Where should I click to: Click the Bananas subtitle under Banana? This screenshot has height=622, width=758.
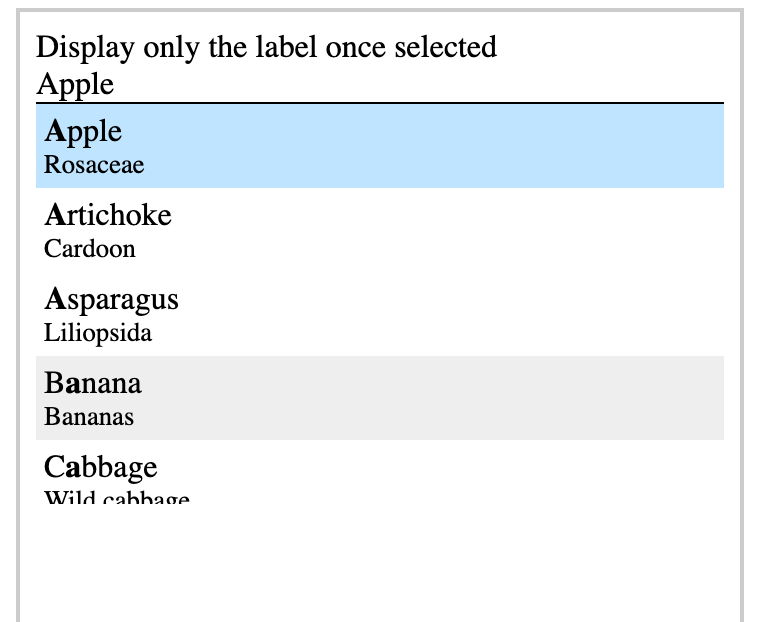[x=89, y=417]
